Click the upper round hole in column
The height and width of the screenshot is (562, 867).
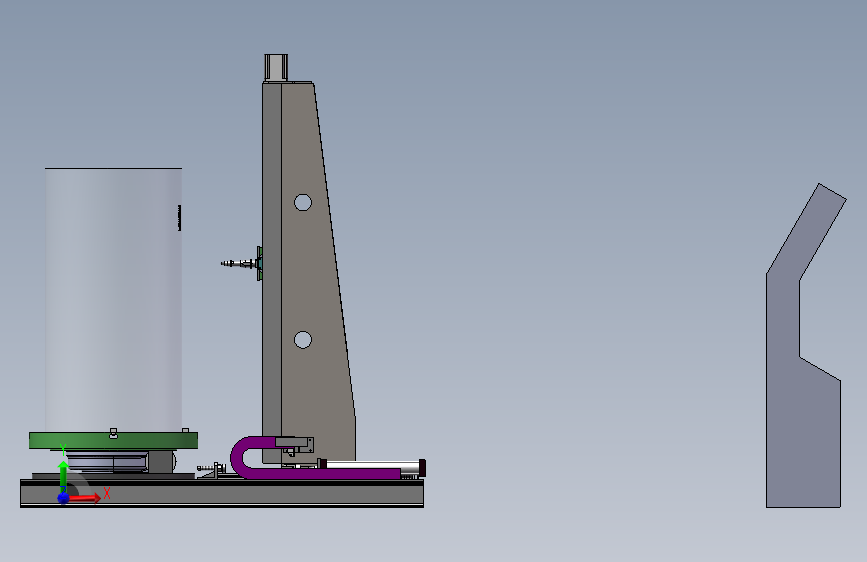pos(302,202)
